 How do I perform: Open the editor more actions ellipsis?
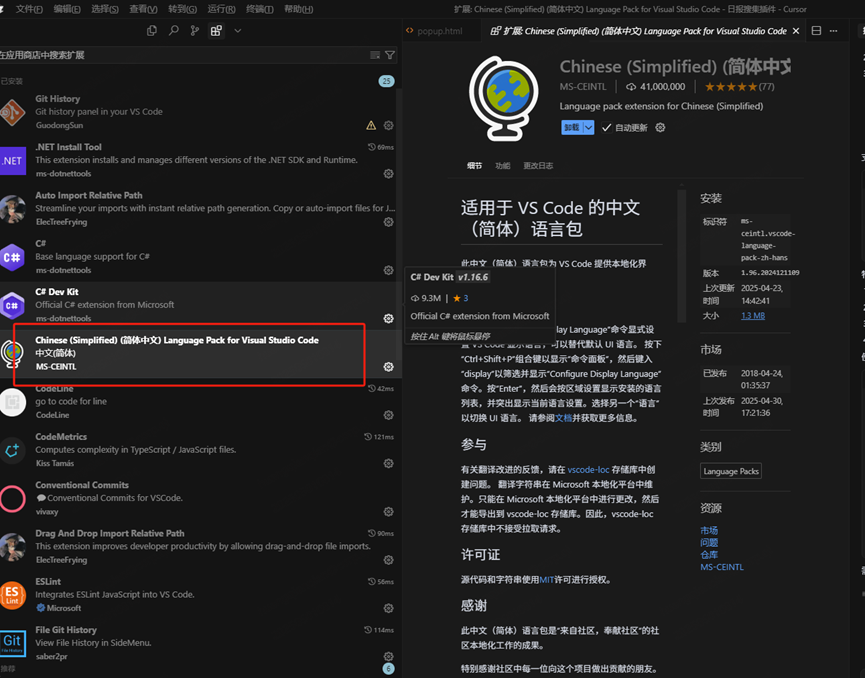click(x=834, y=31)
